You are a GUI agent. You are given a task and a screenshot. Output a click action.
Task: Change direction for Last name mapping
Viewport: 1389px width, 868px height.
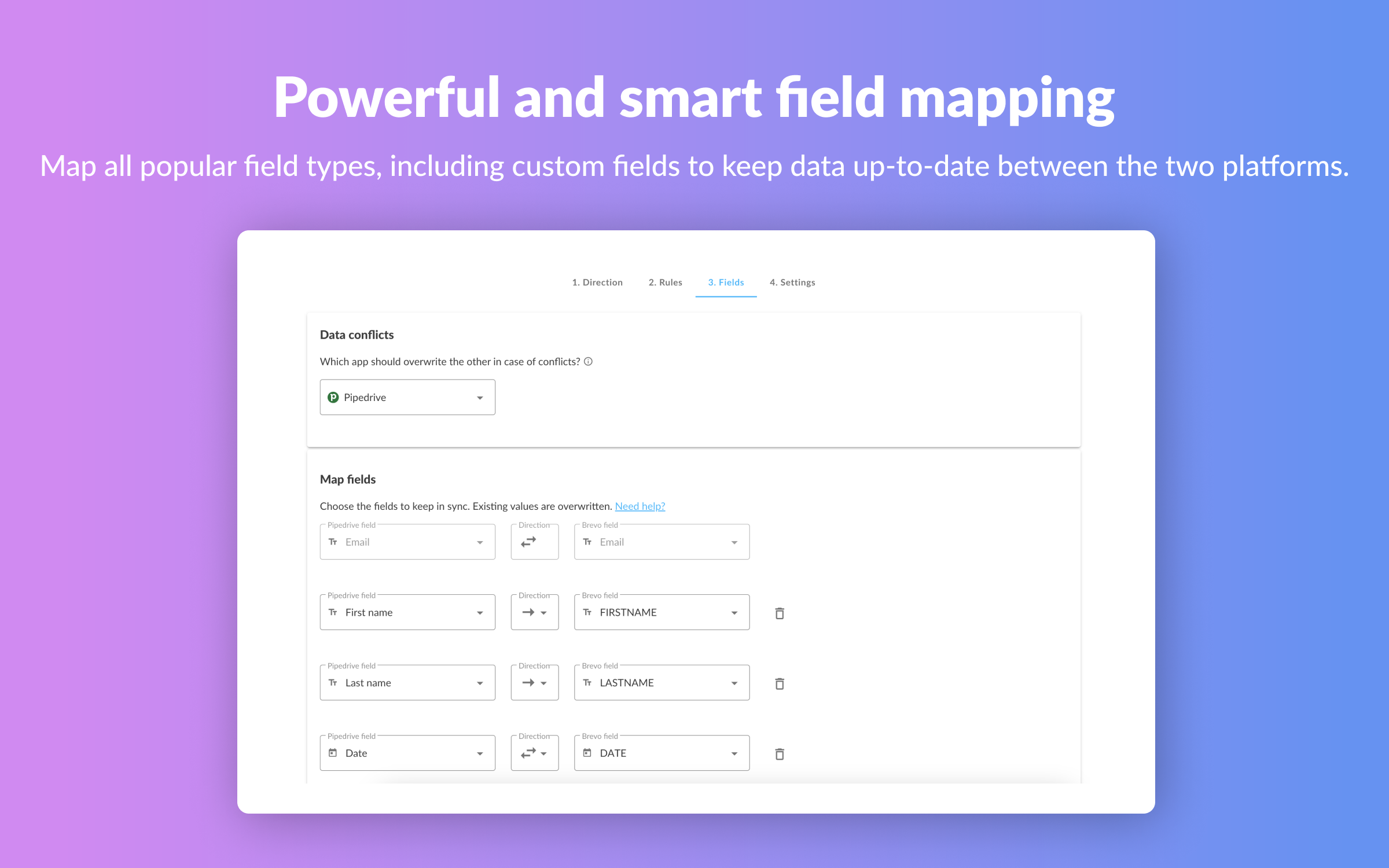(x=535, y=683)
